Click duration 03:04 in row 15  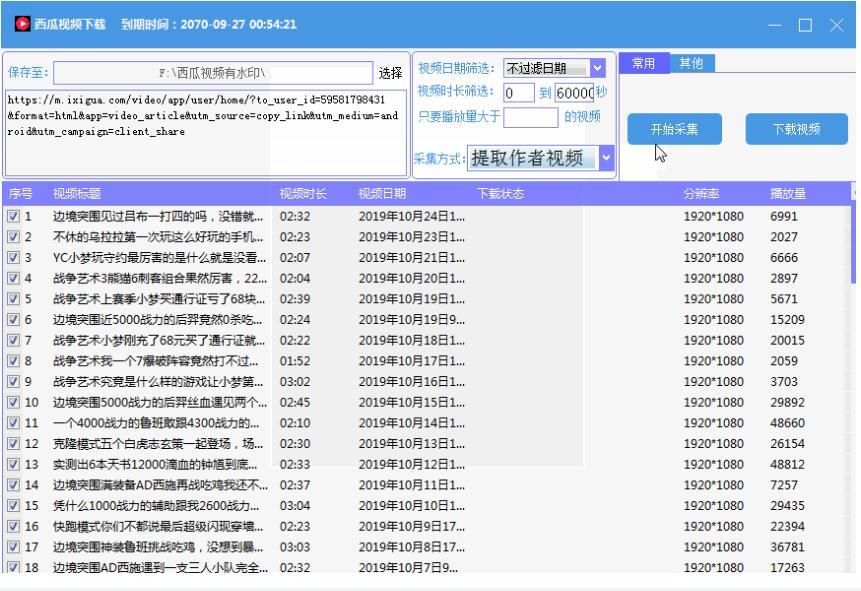[x=295, y=506]
